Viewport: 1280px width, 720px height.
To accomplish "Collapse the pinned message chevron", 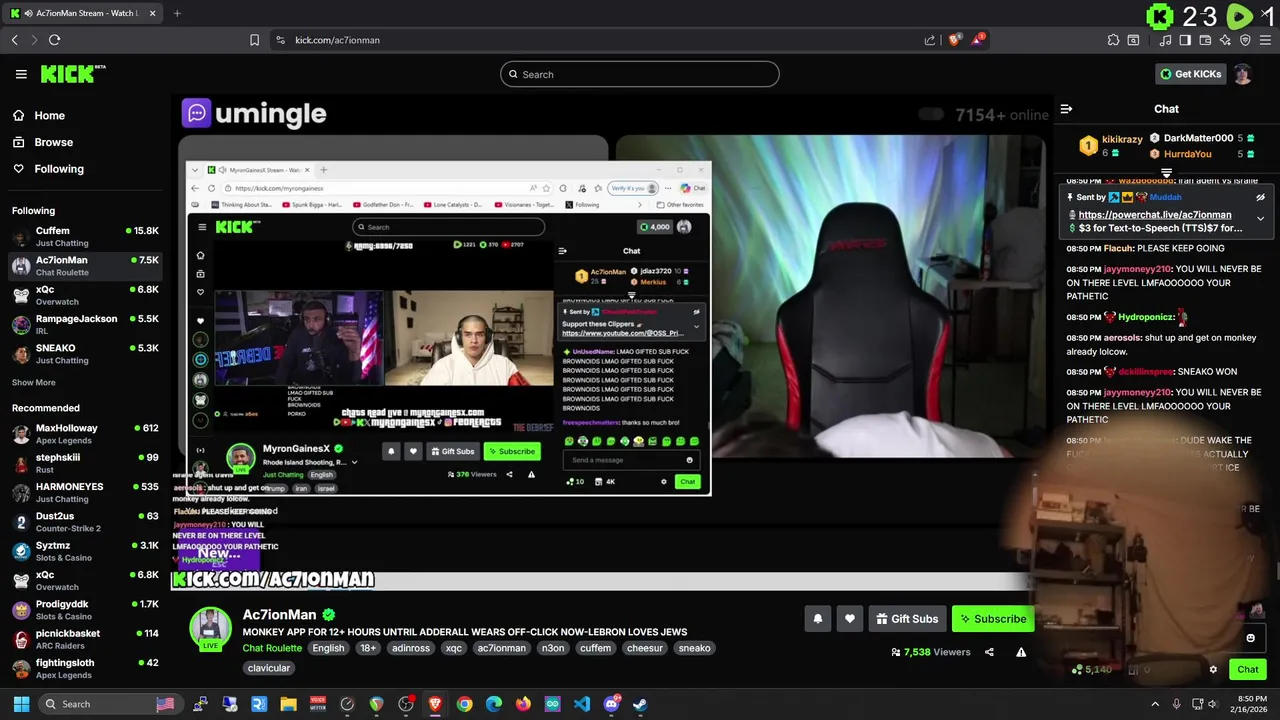I will (1260, 219).
